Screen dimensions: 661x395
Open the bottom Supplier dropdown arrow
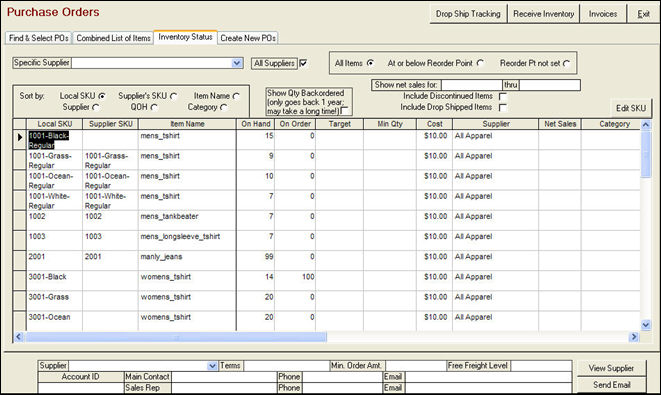click(212, 366)
